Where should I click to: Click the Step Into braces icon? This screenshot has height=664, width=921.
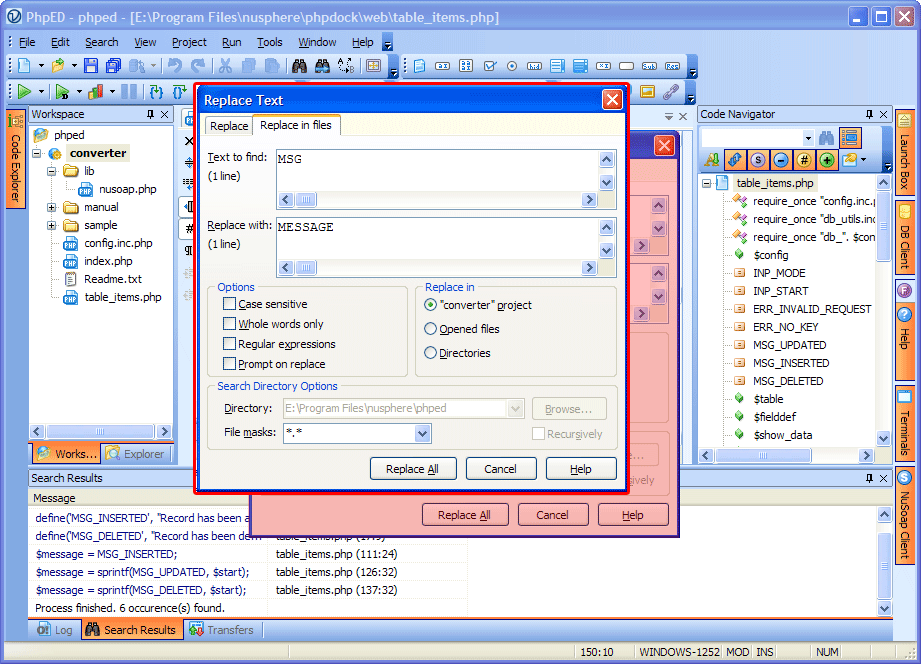click(x=156, y=92)
